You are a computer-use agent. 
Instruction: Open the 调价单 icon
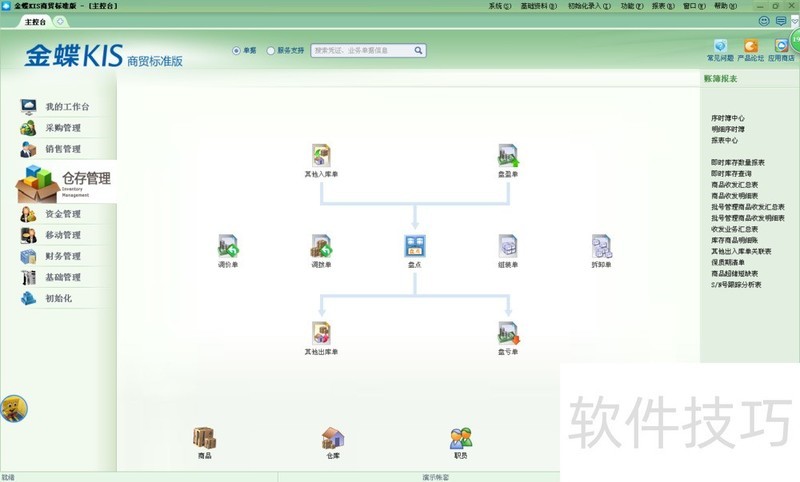tap(228, 246)
